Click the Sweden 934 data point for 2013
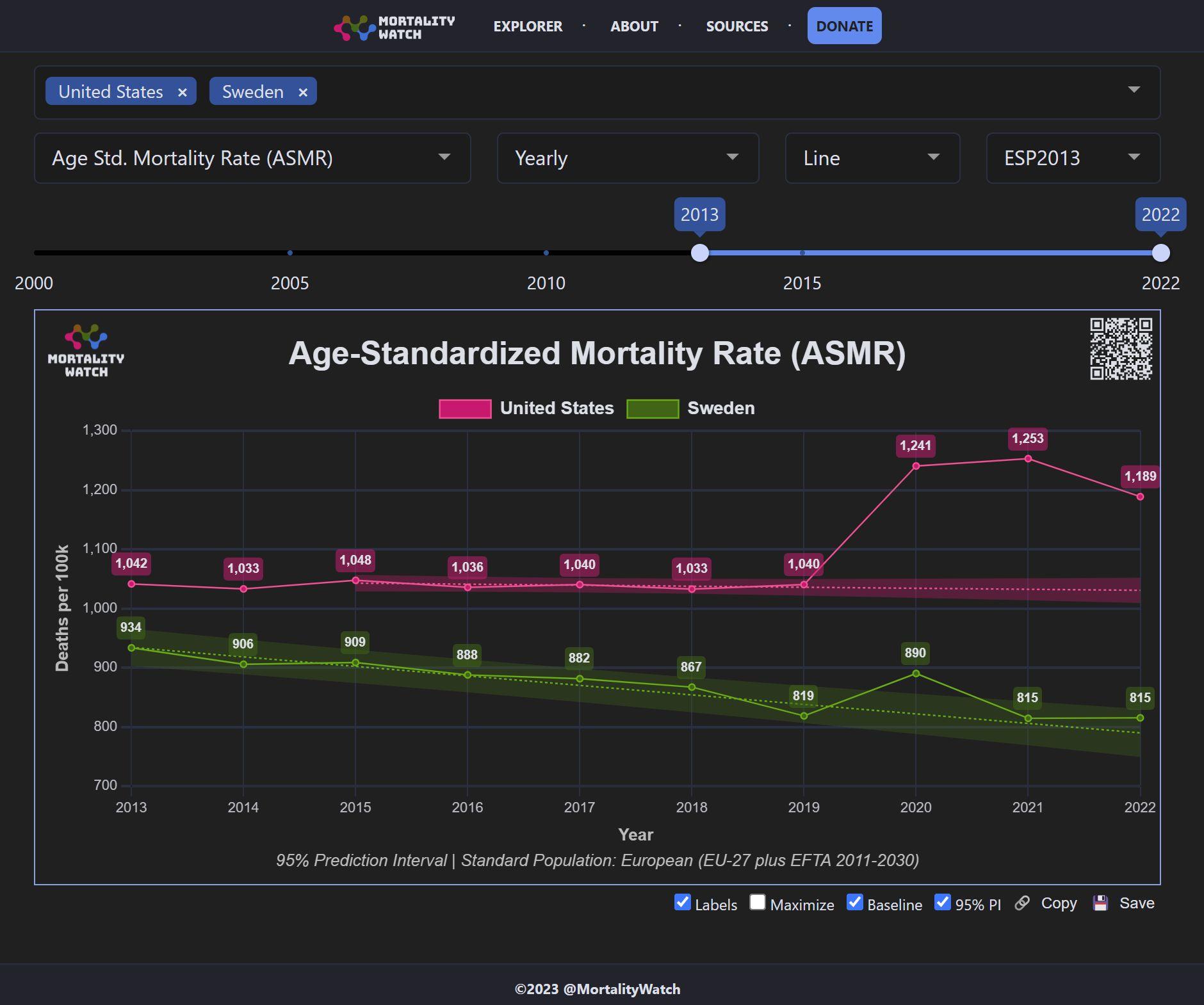Viewport: 1204px width, 1005px height. pyautogui.click(x=131, y=648)
